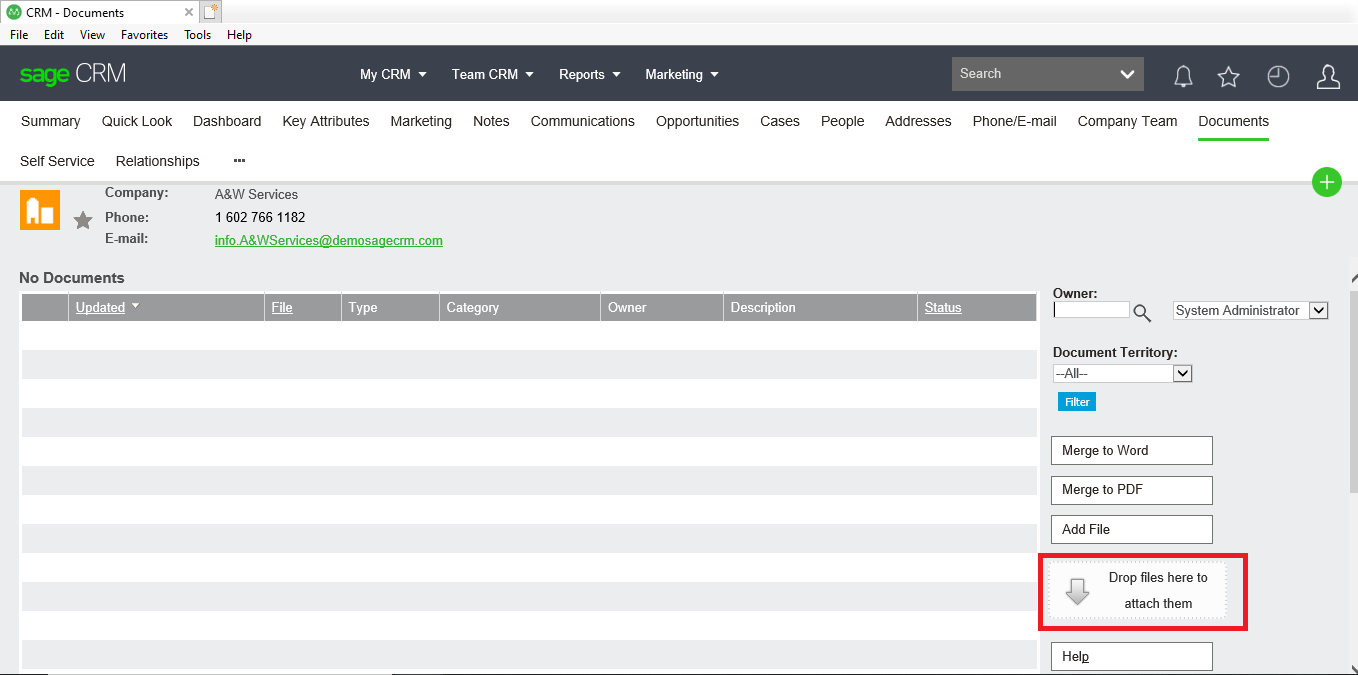Screen dimensions: 1358x675
Task: Switch to the Dashboard tab
Action: pos(227,121)
